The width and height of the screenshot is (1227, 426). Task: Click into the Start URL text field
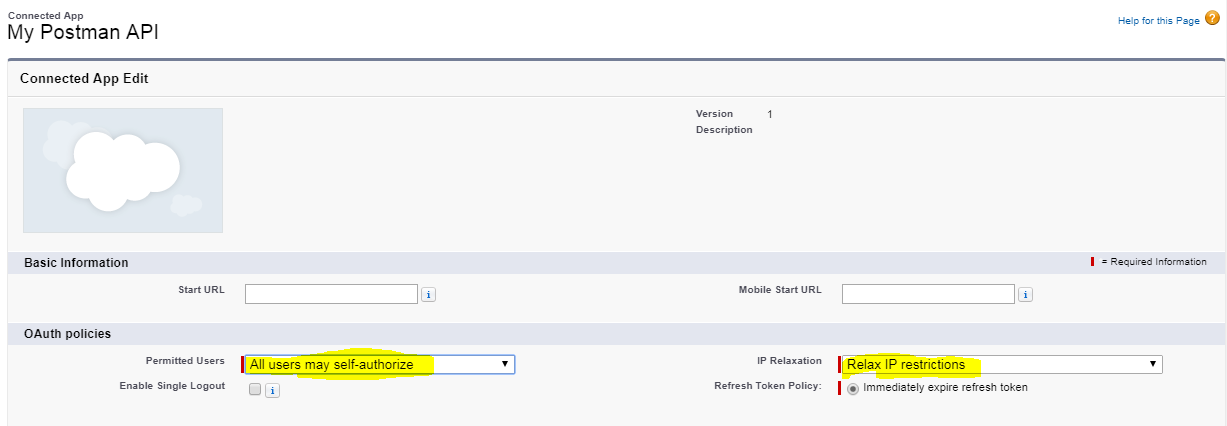331,294
